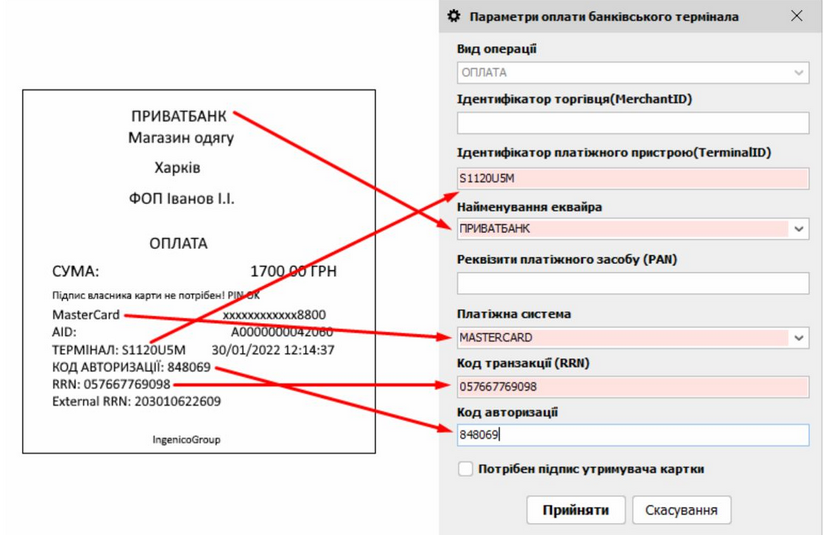Click the empty MerchantID input field
The height and width of the screenshot is (535, 823).
pos(632,124)
